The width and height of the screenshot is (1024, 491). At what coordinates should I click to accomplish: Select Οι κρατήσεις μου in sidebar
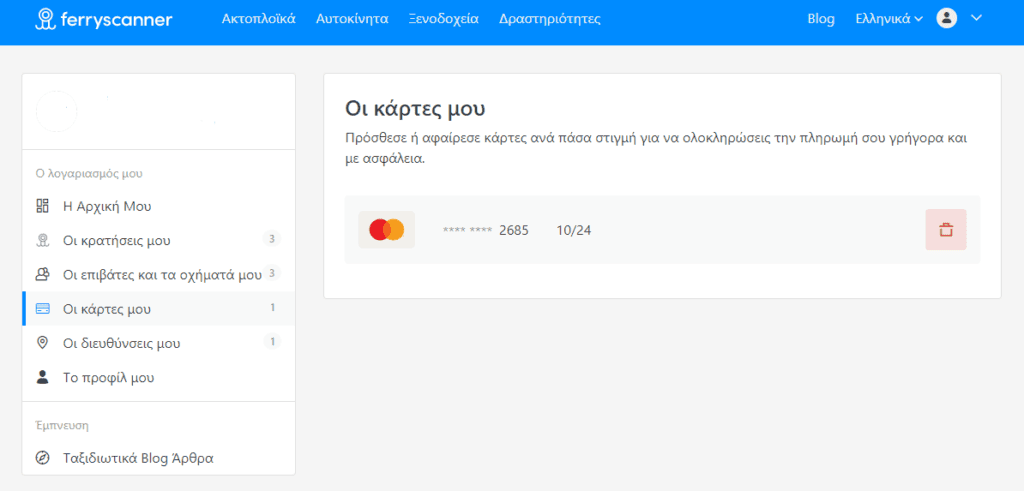click(x=116, y=241)
